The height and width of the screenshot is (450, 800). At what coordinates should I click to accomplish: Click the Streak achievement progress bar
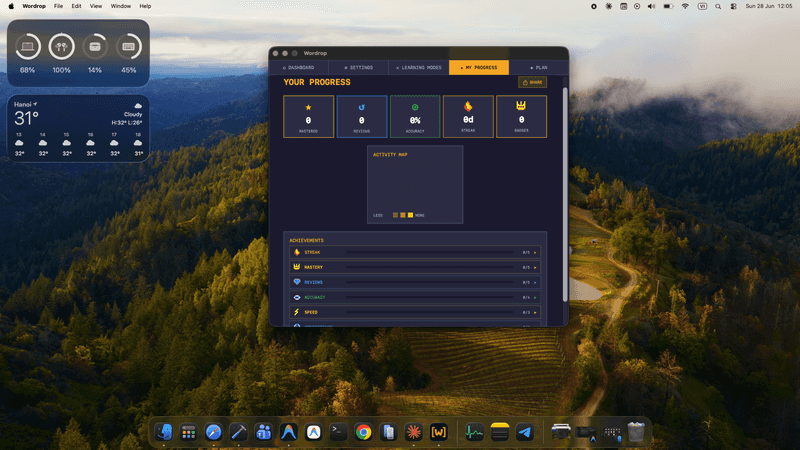pos(430,253)
